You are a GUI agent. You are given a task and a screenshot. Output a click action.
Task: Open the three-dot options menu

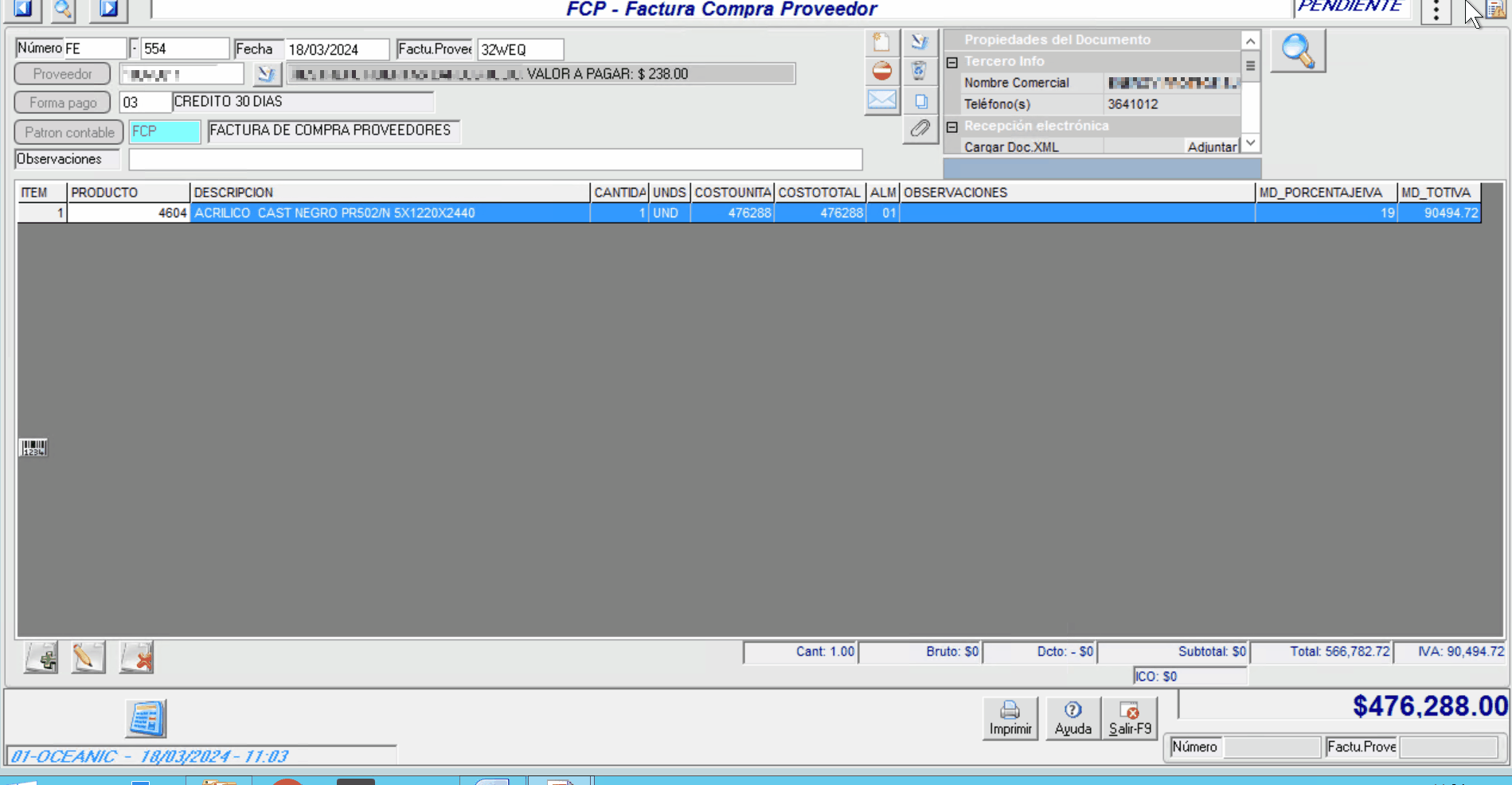pyautogui.click(x=1436, y=11)
